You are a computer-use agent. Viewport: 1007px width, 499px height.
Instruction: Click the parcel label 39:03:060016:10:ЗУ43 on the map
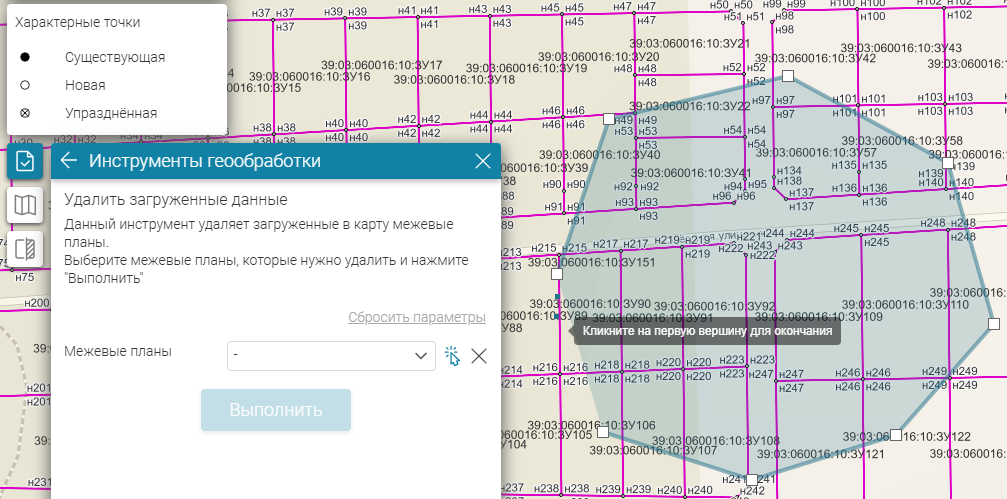(x=901, y=48)
